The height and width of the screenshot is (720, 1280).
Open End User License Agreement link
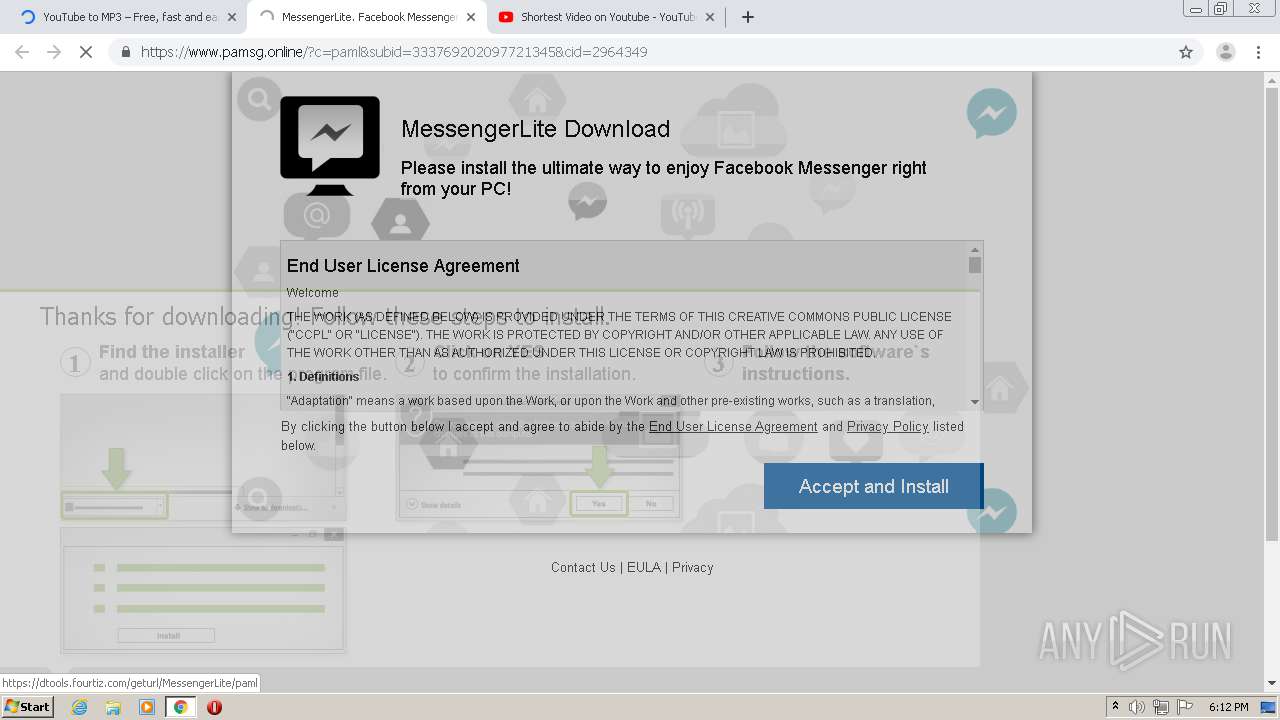[x=733, y=426]
